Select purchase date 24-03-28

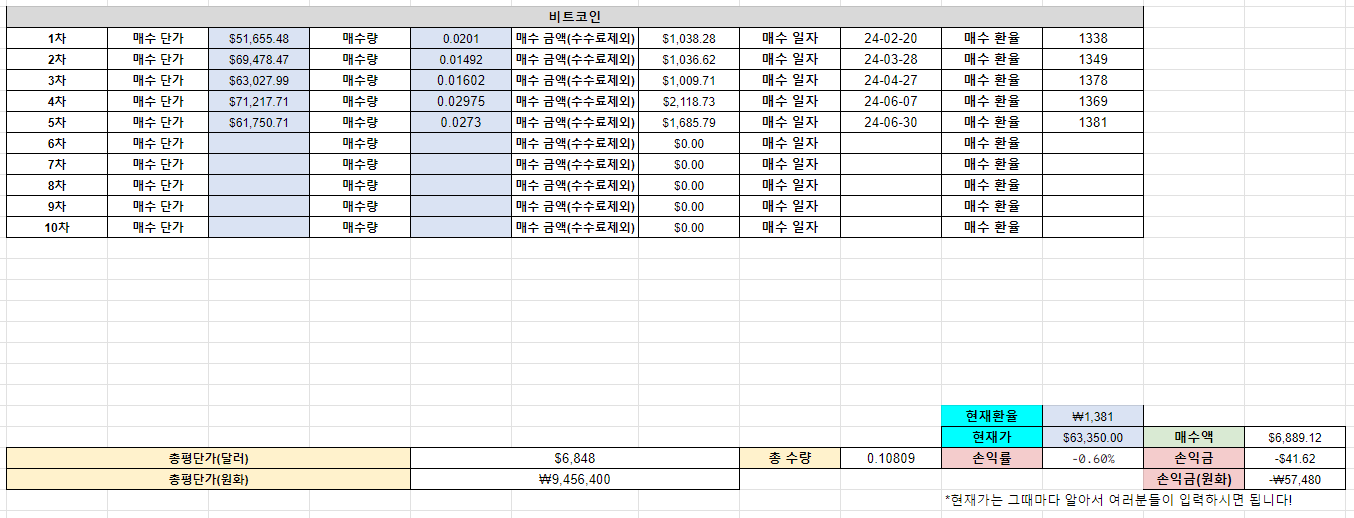[x=890, y=59]
